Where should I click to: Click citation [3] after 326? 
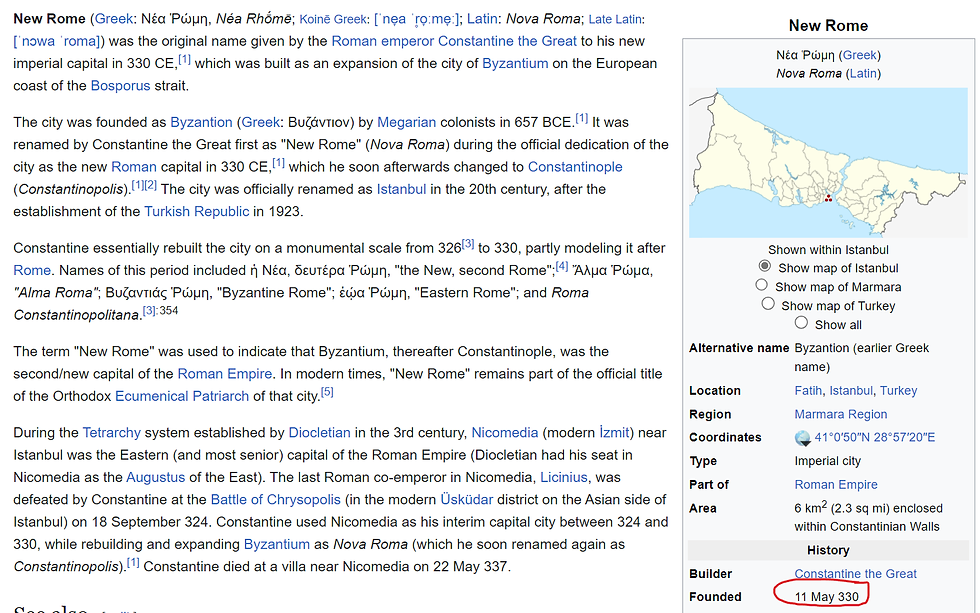(468, 244)
